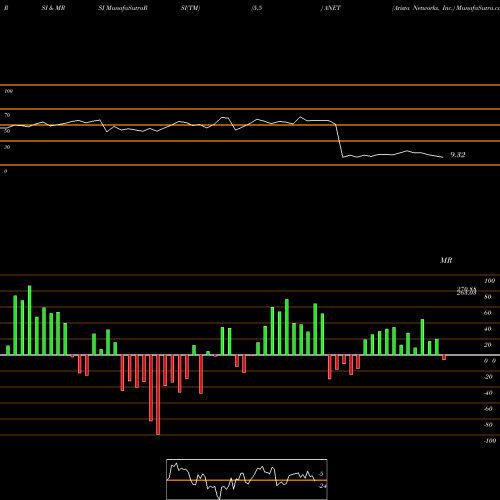Click the MR axis label 60

pos(488,313)
